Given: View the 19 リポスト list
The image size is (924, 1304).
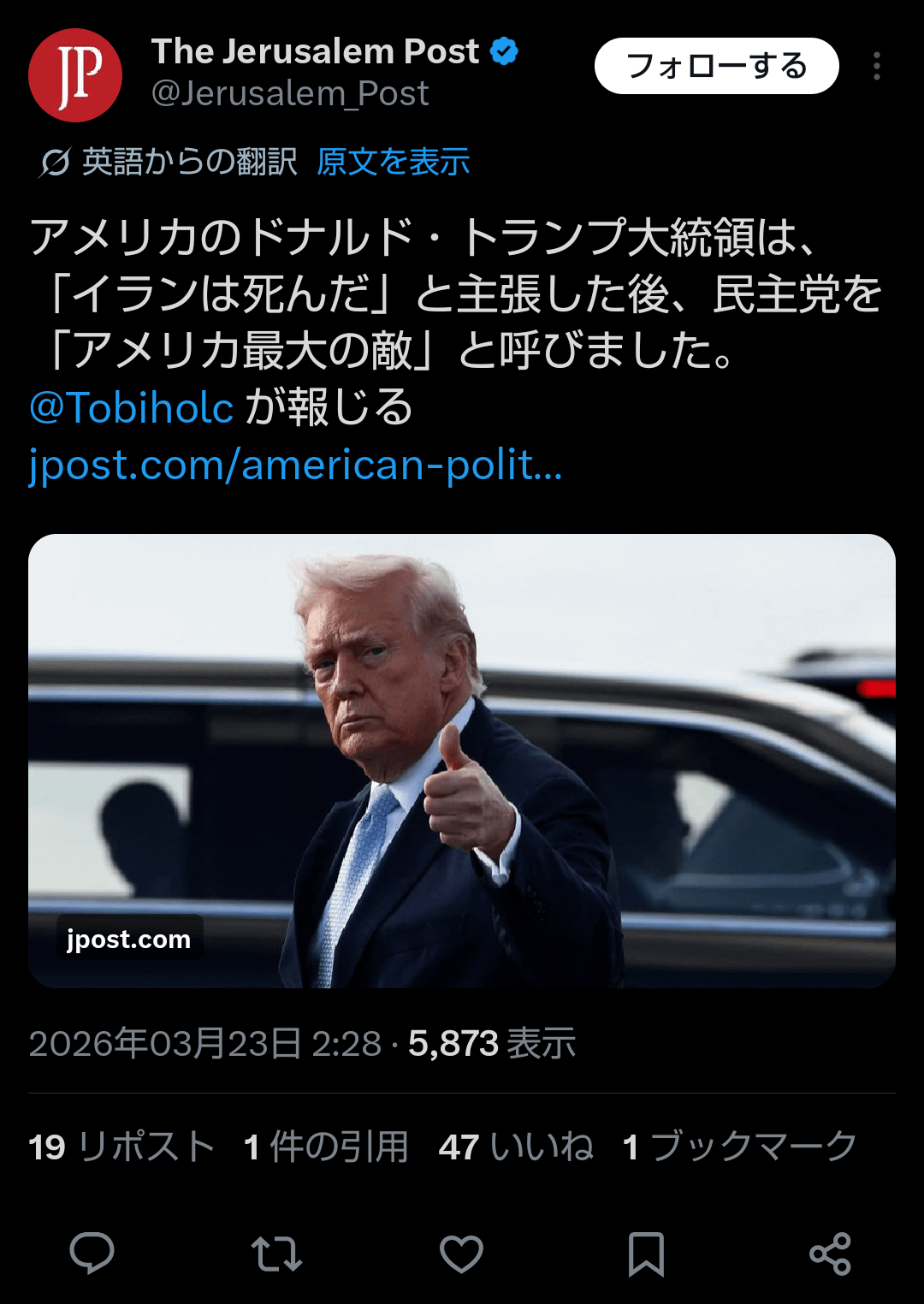Looking at the screenshot, I should click(121, 1147).
